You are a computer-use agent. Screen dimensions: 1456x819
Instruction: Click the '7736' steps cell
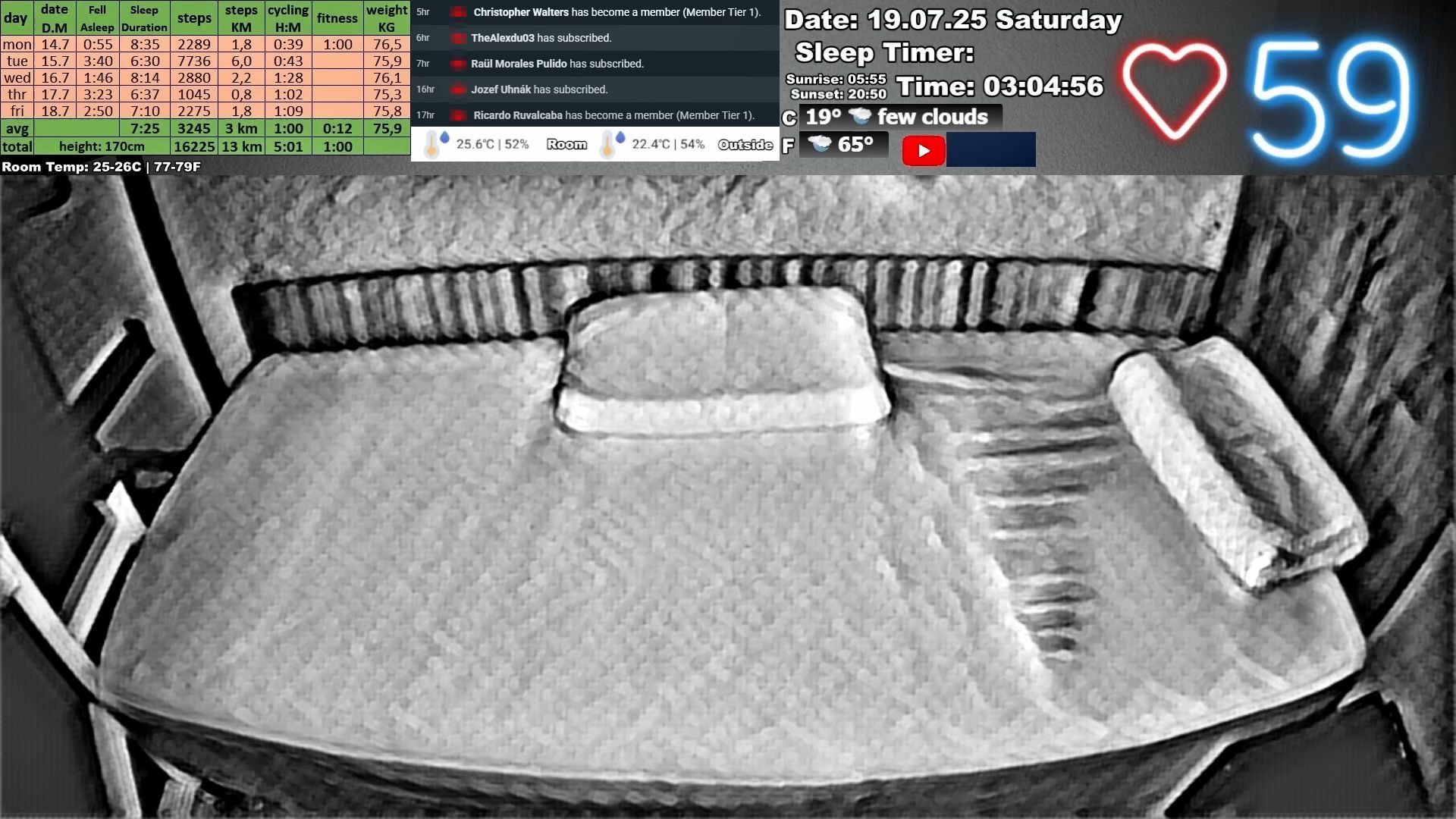[x=194, y=61]
